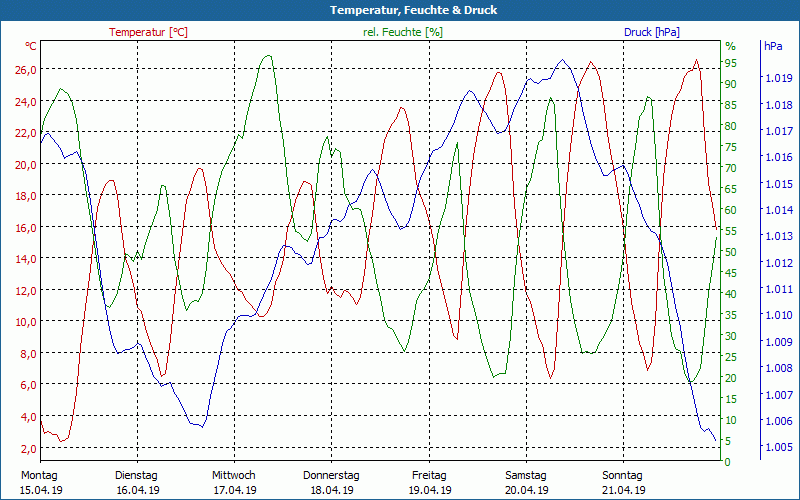Select the blue Druck [hPa] legend label
The width and height of the screenshot is (800, 500).
tap(651, 32)
